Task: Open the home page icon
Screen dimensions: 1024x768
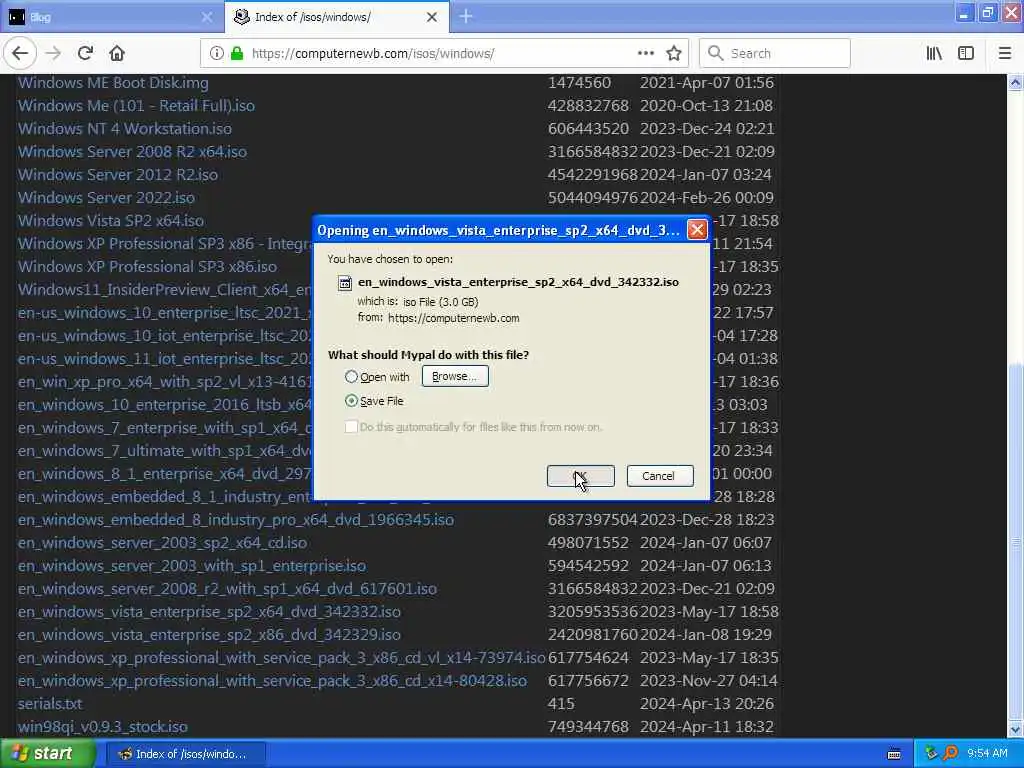Action: [117, 54]
